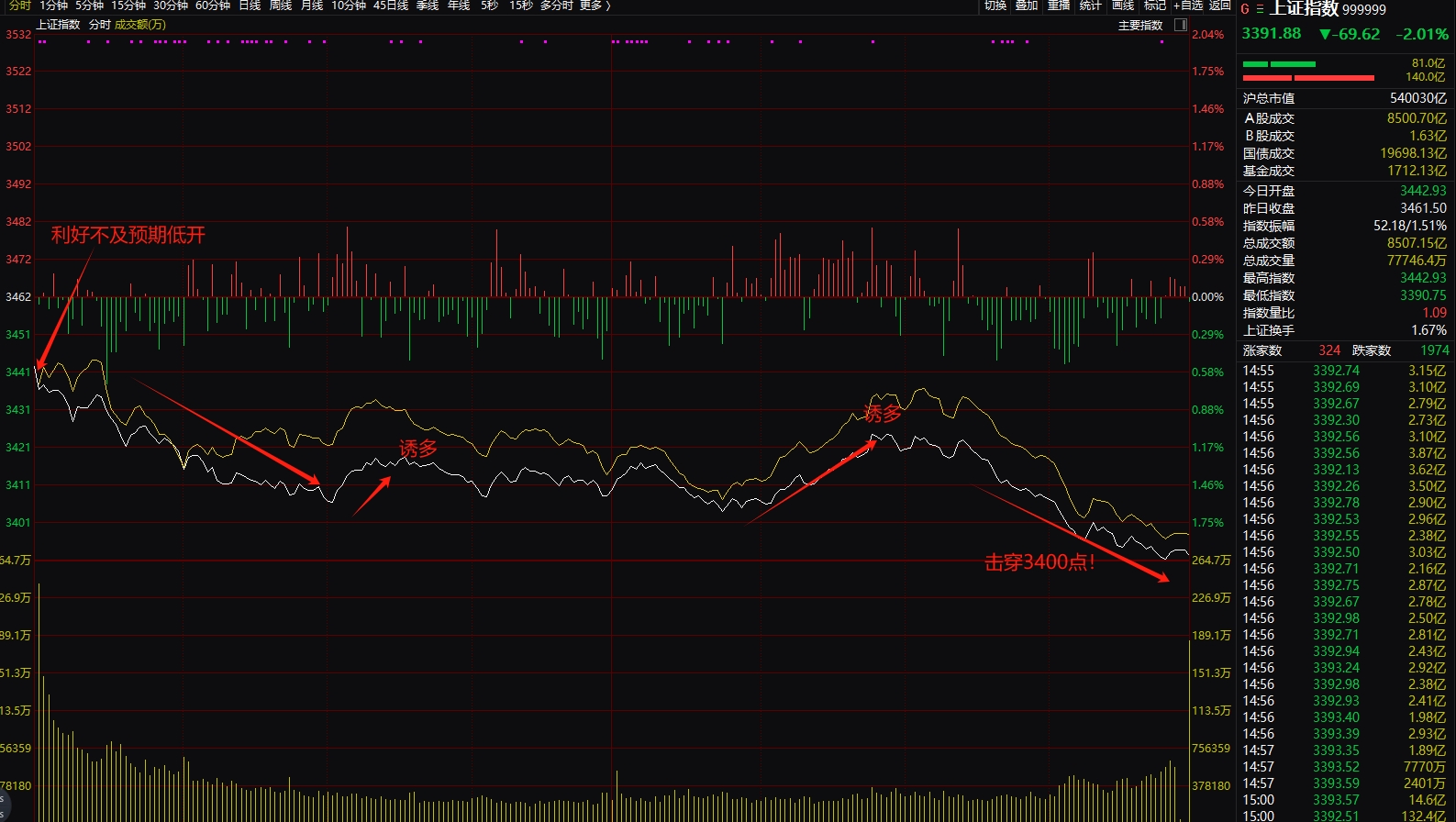This screenshot has height=822, width=1456.
Task: Click the 标记 mark button
Action: click(x=1154, y=6)
